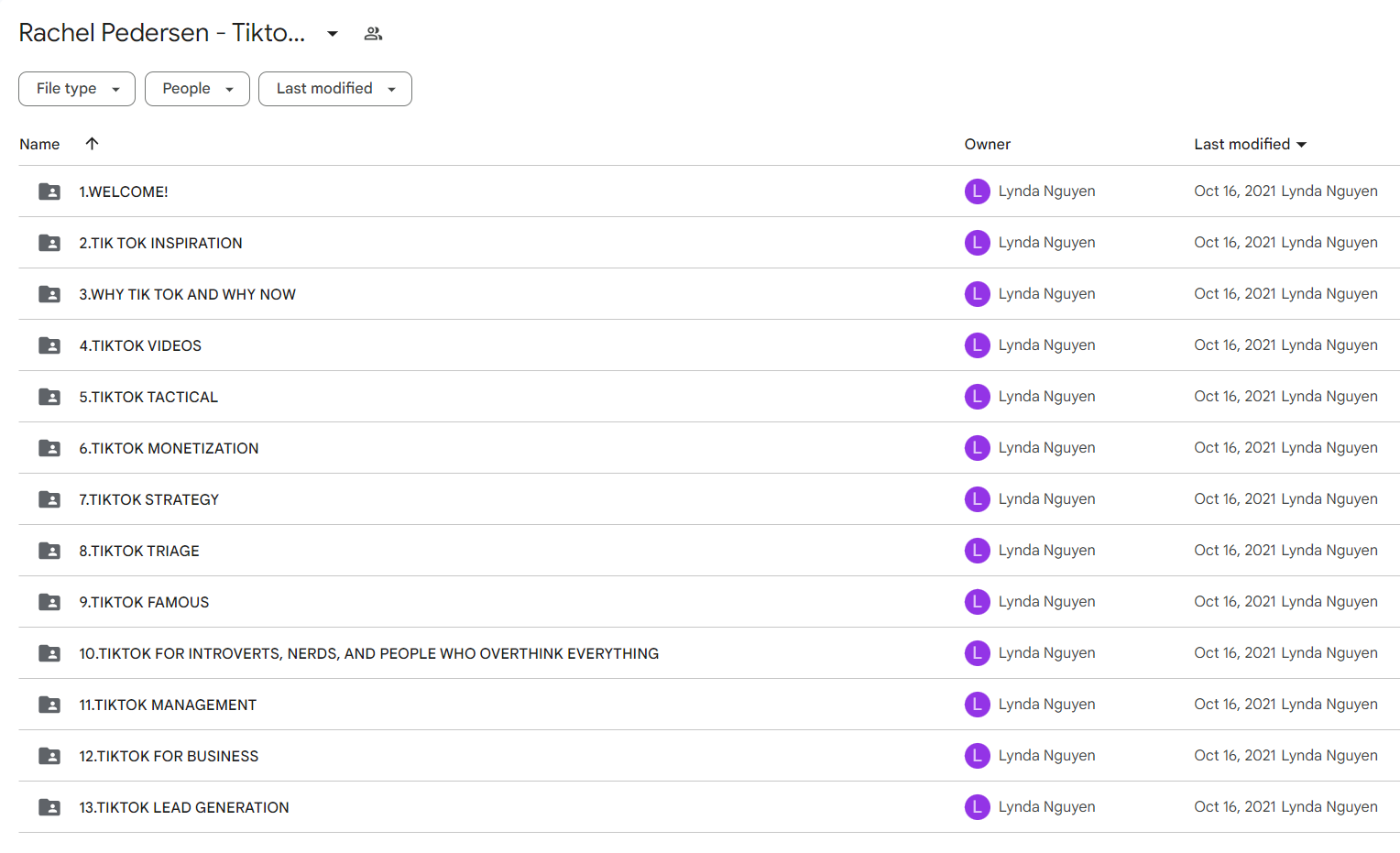Image resolution: width=1400 pixels, height=853 pixels.
Task: Open the Last modified column header dropdown
Action: pos(1250,144)
